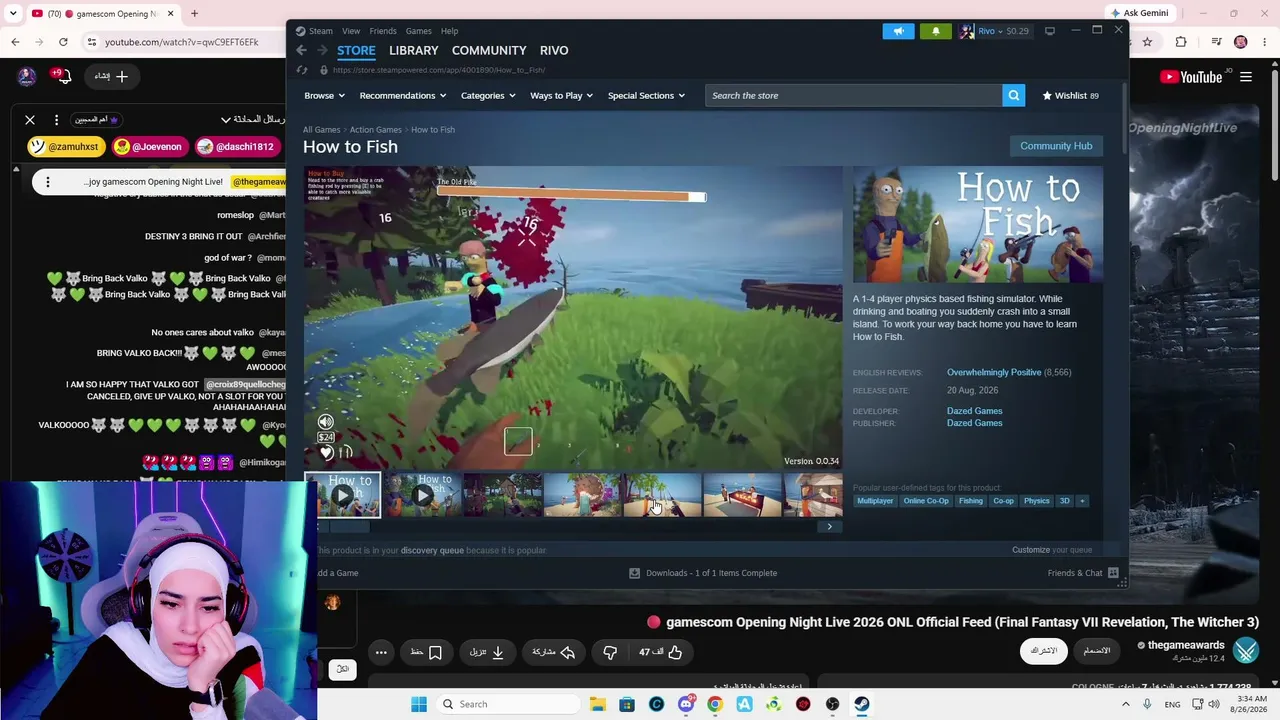Open File Explorer from the taskbar
The height and width of the screenshot is (720, 1280).
pos(597,704)
